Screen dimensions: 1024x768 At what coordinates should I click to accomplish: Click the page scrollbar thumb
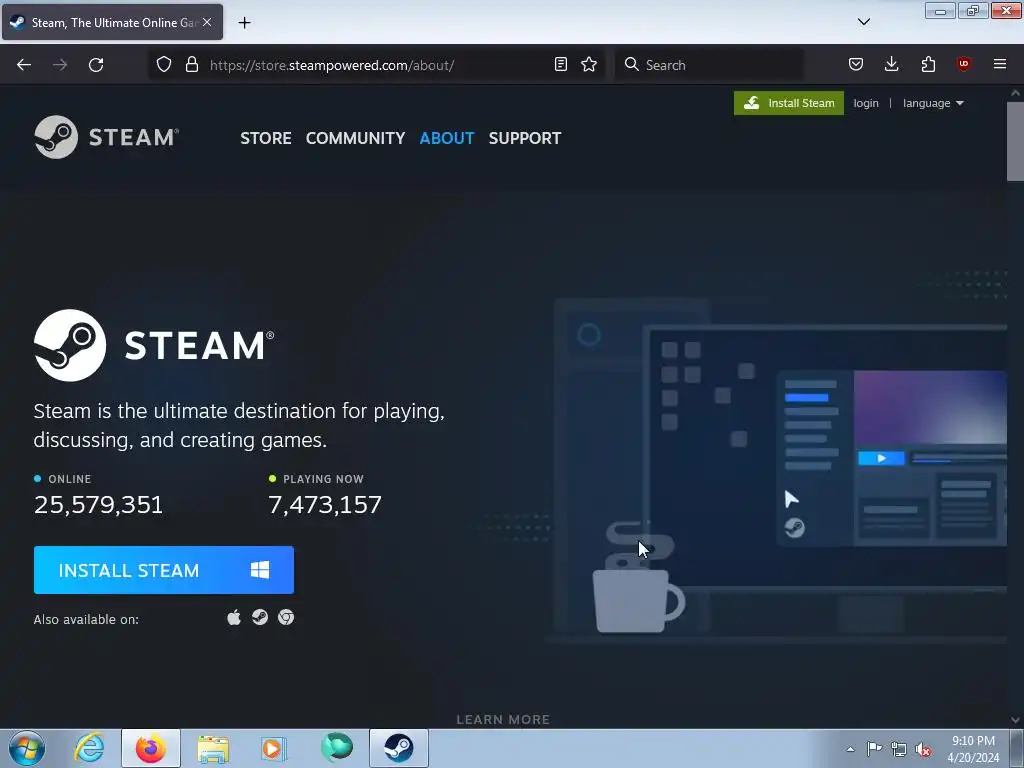coord(1015,140)
